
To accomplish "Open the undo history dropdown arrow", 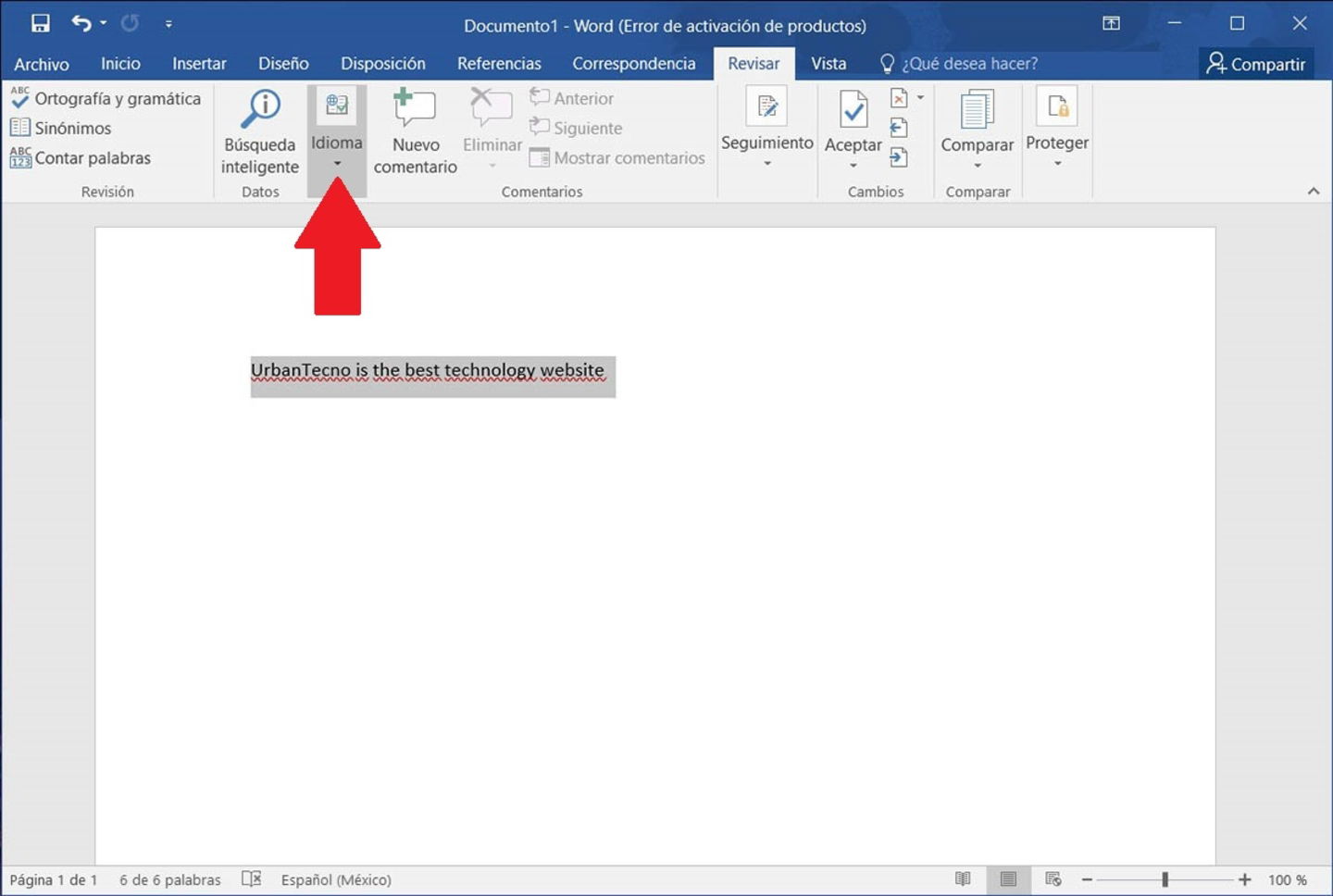I will (103, 23).
